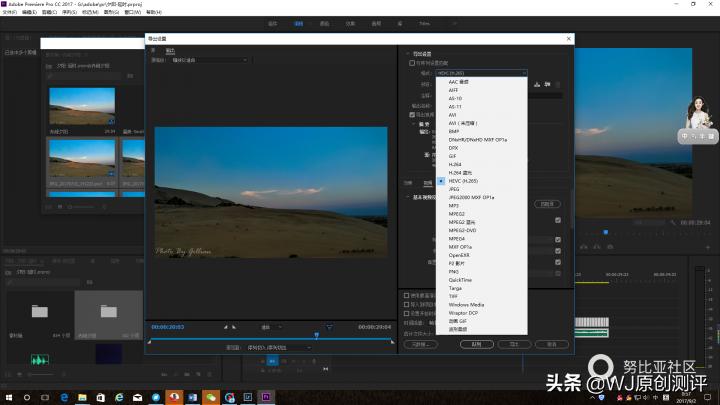Toggle the match sequence settings checkbox
The height and width of the screenshot is (405, 720).
(410, 62)
